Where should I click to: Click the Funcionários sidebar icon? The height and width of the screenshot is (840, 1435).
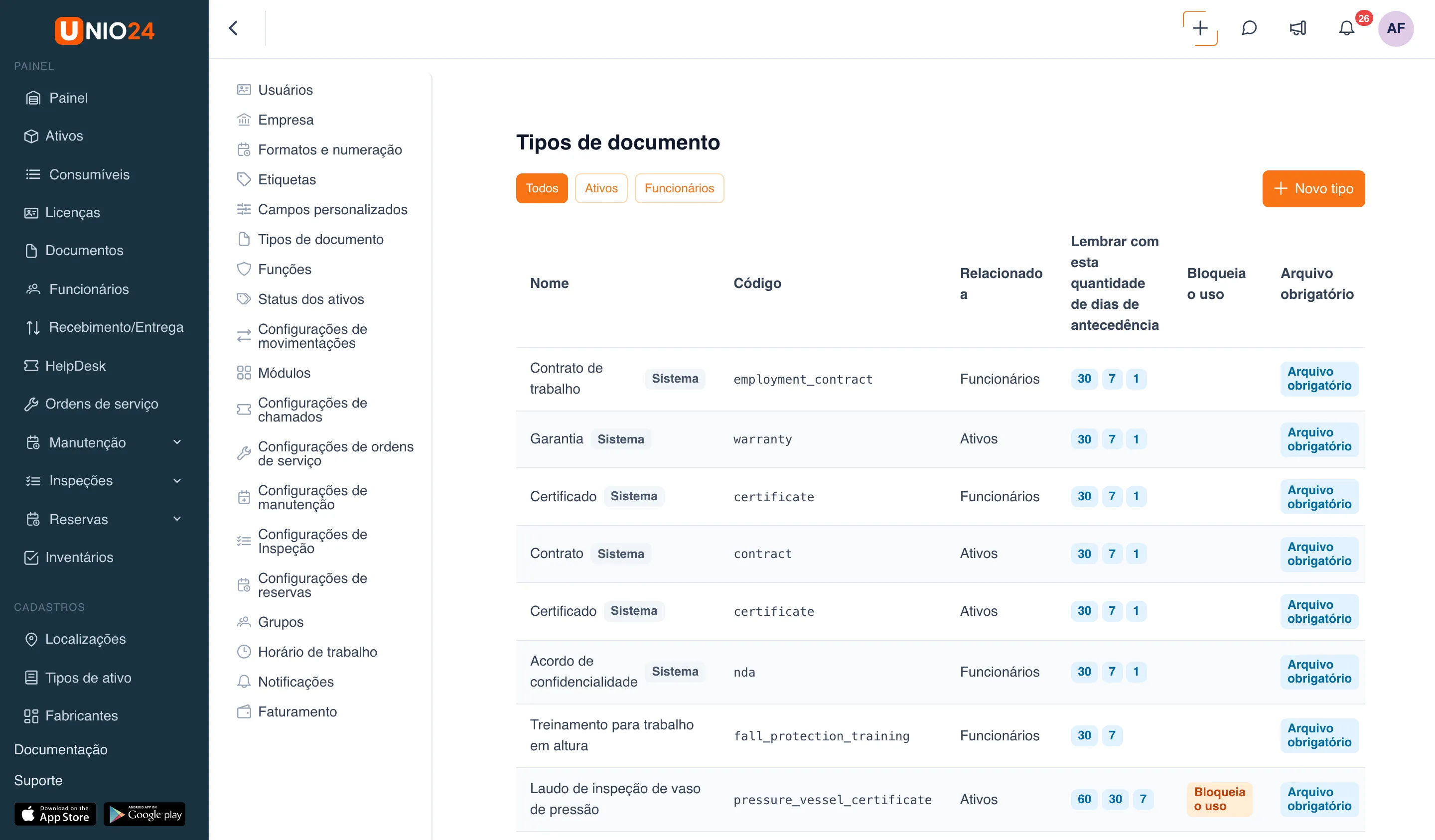pyautogui.click(x=33, y=289)
